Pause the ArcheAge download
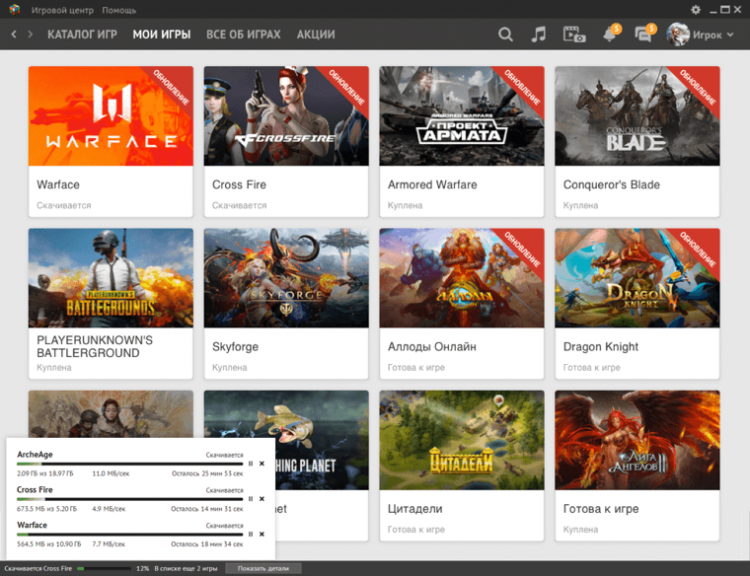Viewport: 750px width, 576px height. point(250,464)
